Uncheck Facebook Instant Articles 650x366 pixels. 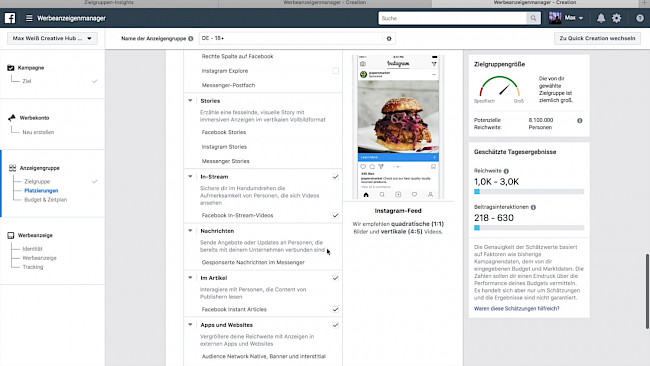pos(335,310)
